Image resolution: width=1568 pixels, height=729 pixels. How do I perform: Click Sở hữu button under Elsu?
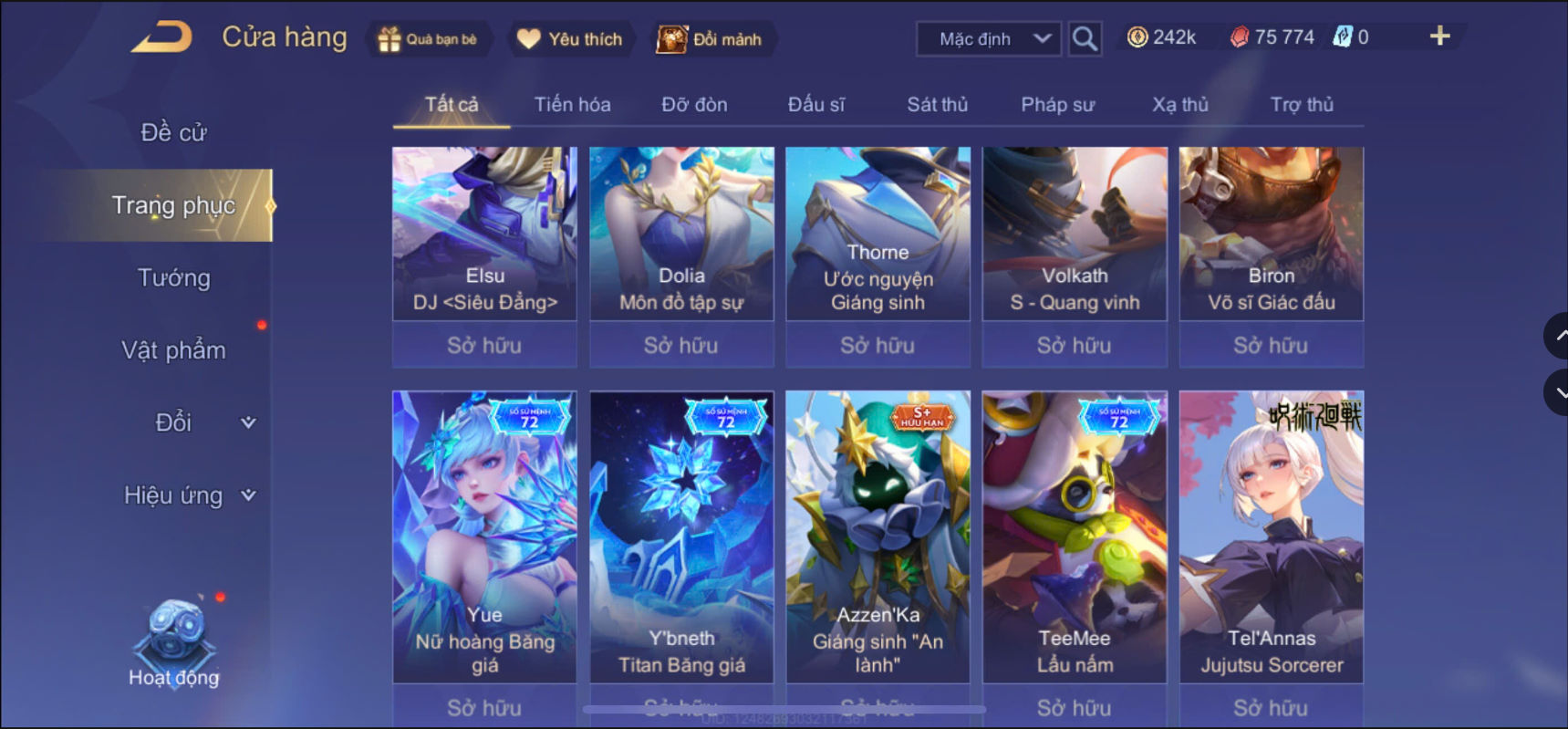tap(484, 345)
